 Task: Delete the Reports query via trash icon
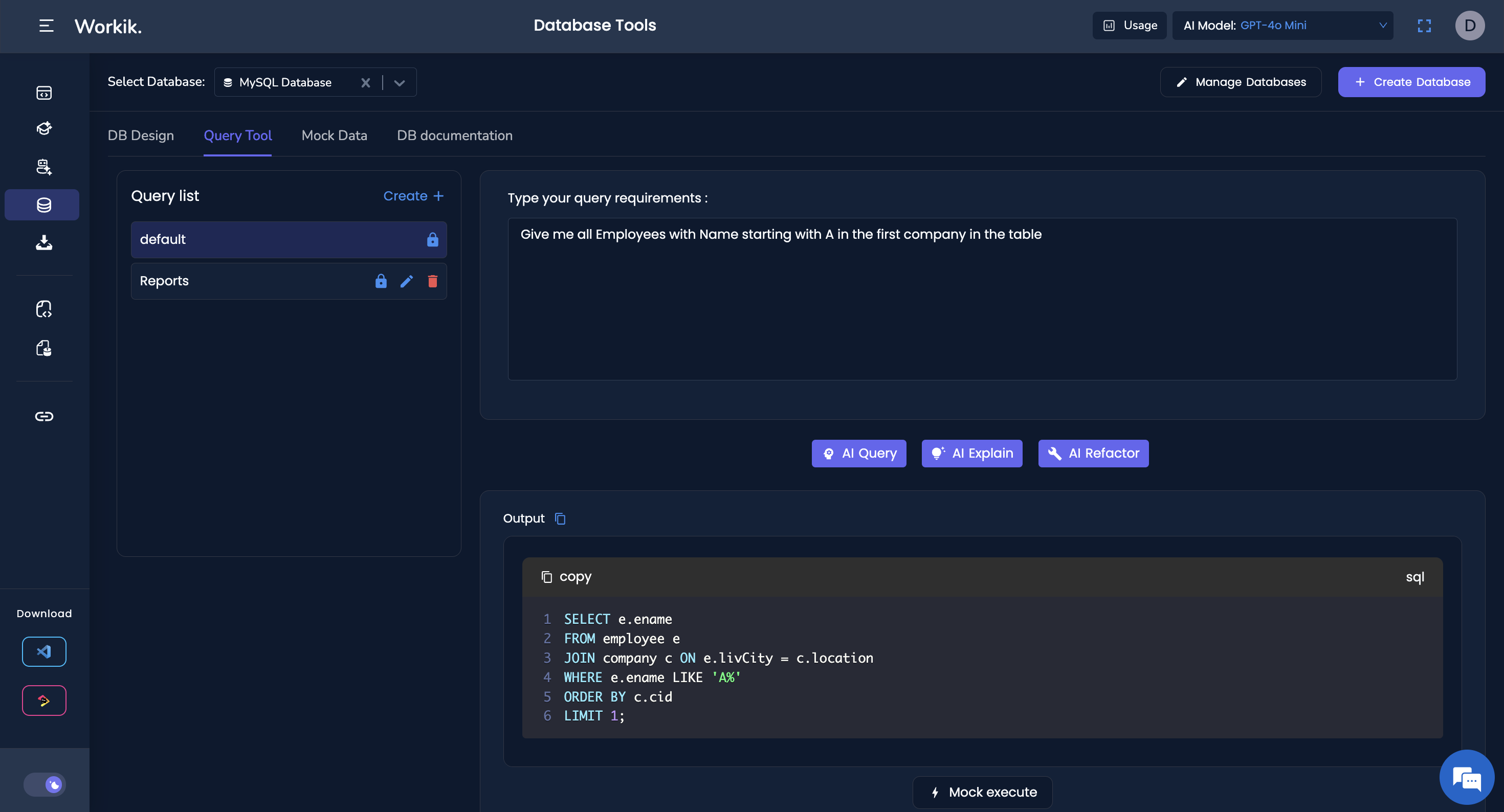pos(433,281)
